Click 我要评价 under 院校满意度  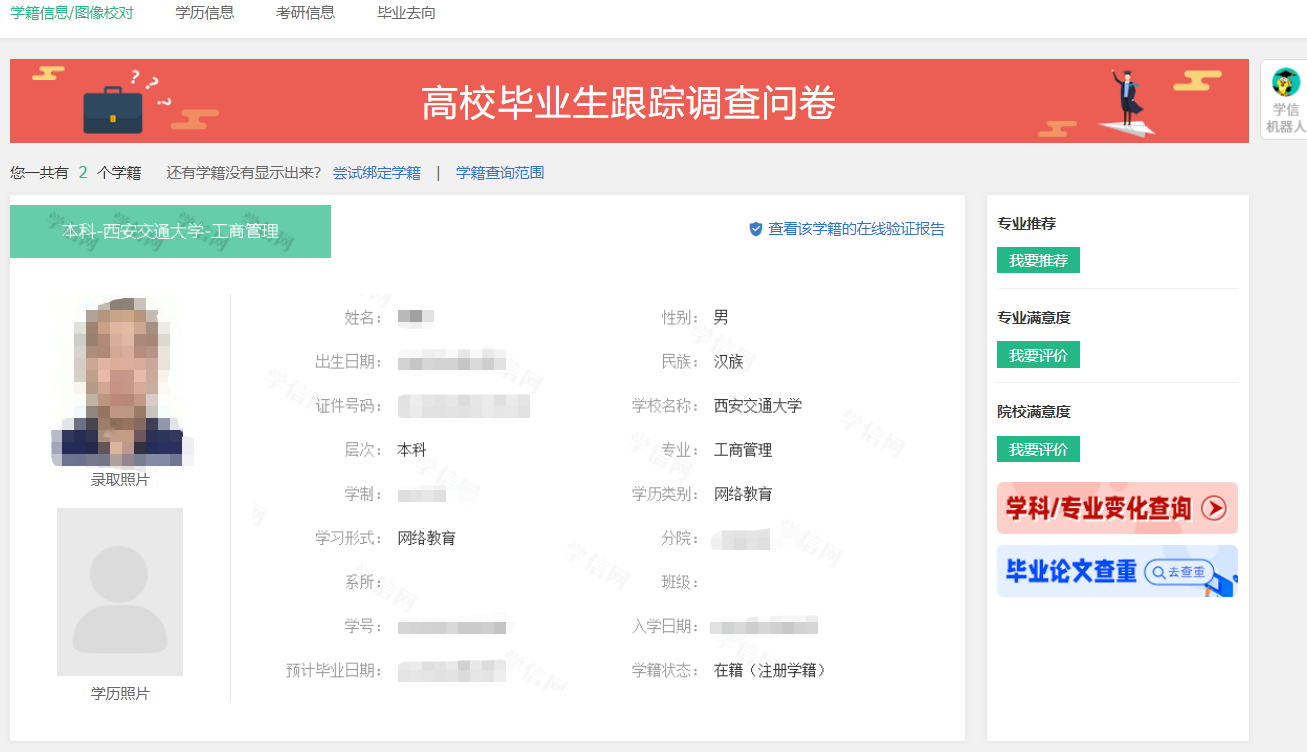point(1038,449)
